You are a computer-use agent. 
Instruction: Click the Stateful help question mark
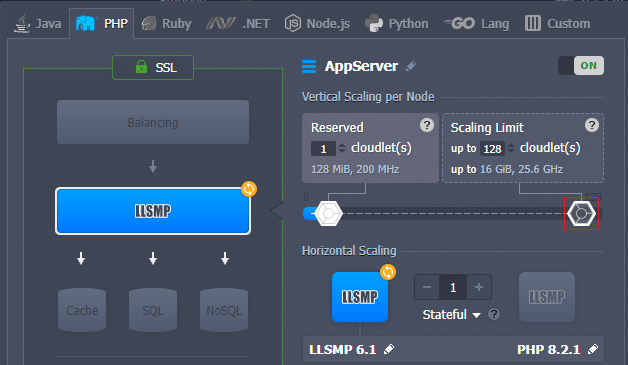[x=494, y=314]
